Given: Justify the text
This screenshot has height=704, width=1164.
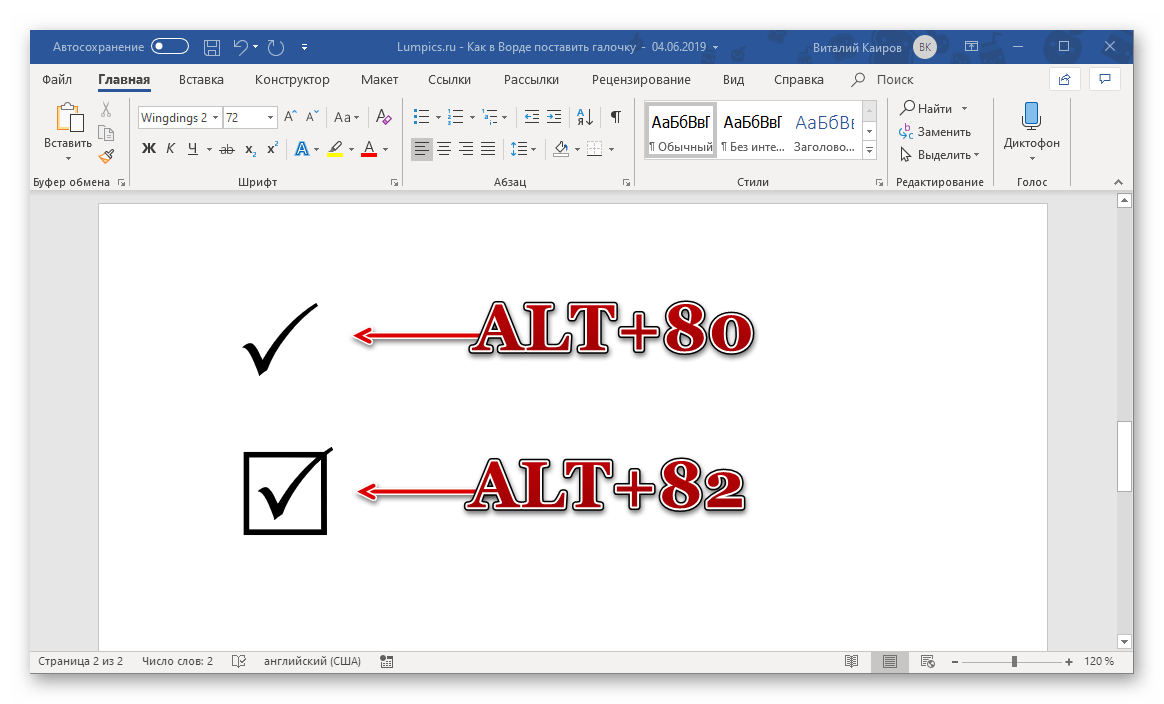Looking at the screenshot, I should click(x=488, y=149).
